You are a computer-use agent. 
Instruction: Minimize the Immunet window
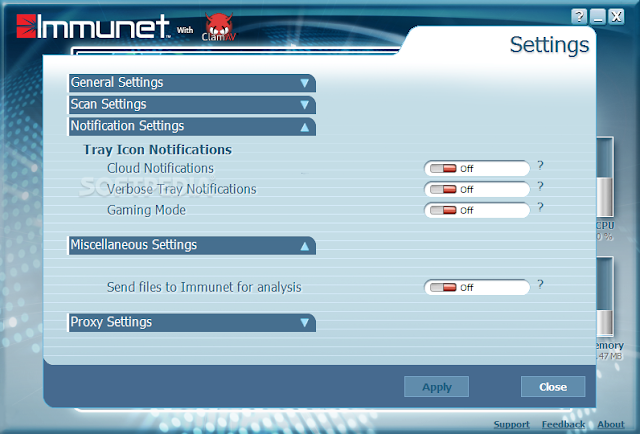(598, 17)
